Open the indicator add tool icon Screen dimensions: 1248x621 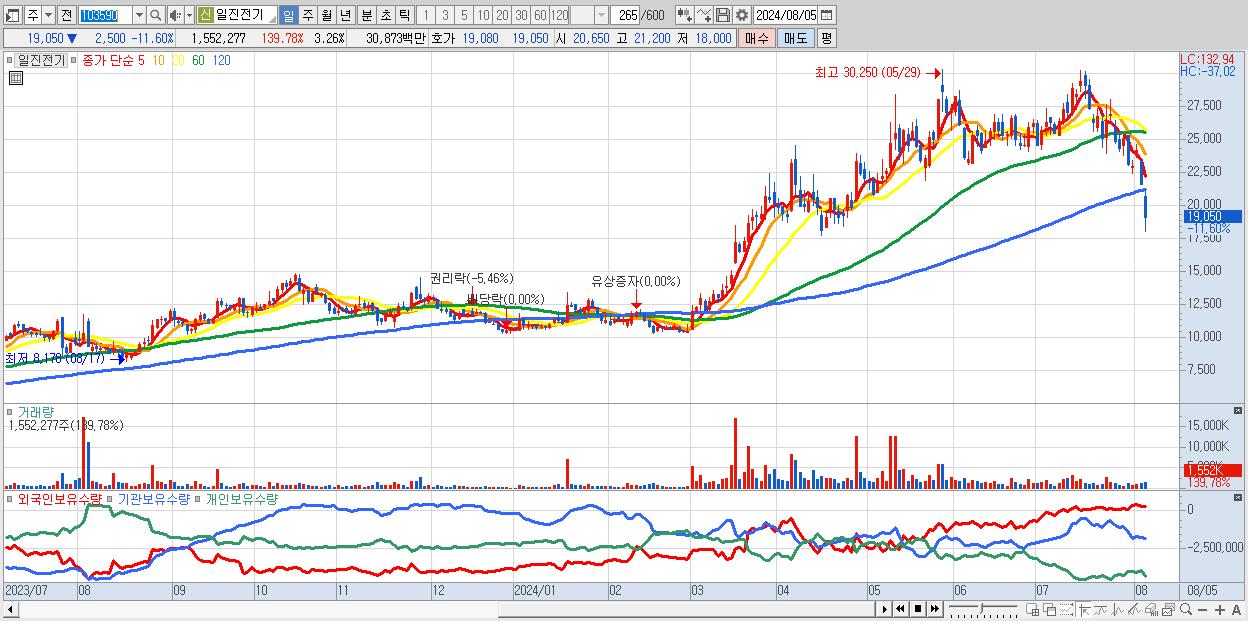[685, 15]
